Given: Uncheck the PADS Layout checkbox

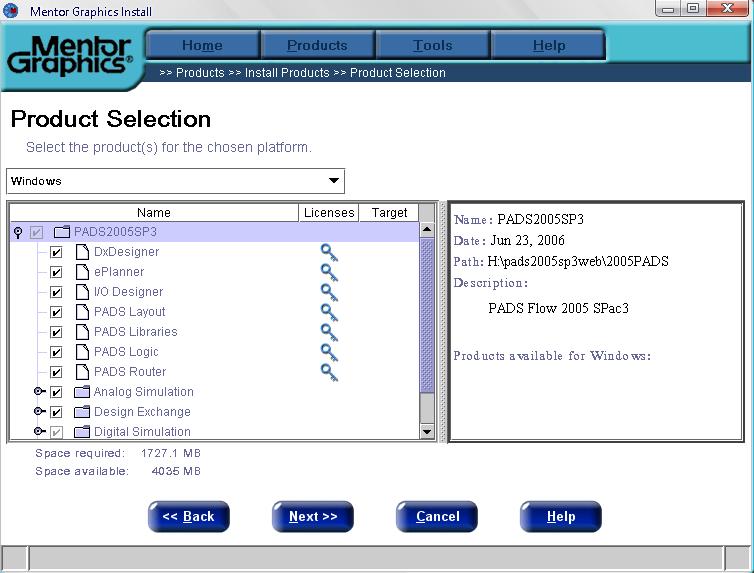Looking at the screenshot, I should [56, 312].
